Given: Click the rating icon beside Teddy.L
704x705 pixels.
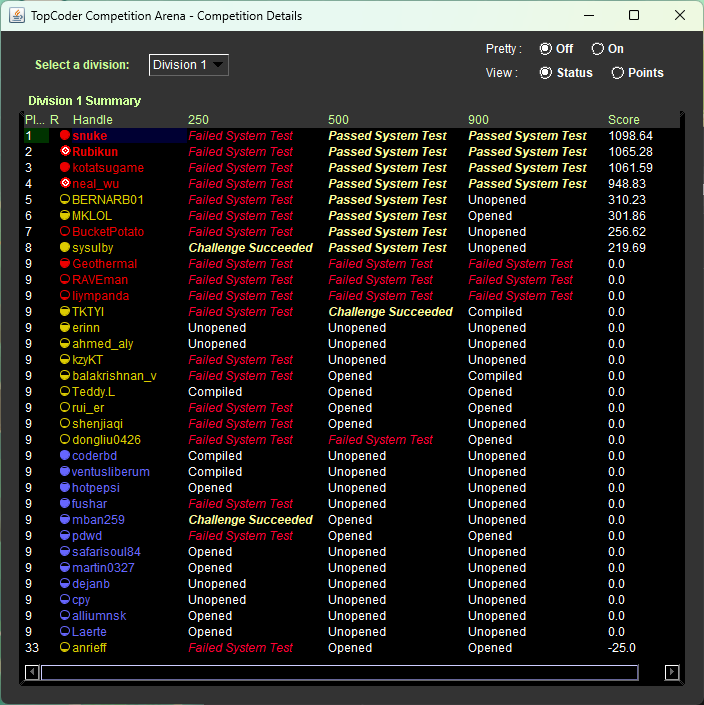Looking at the screenshot, I should coord(65,391).
